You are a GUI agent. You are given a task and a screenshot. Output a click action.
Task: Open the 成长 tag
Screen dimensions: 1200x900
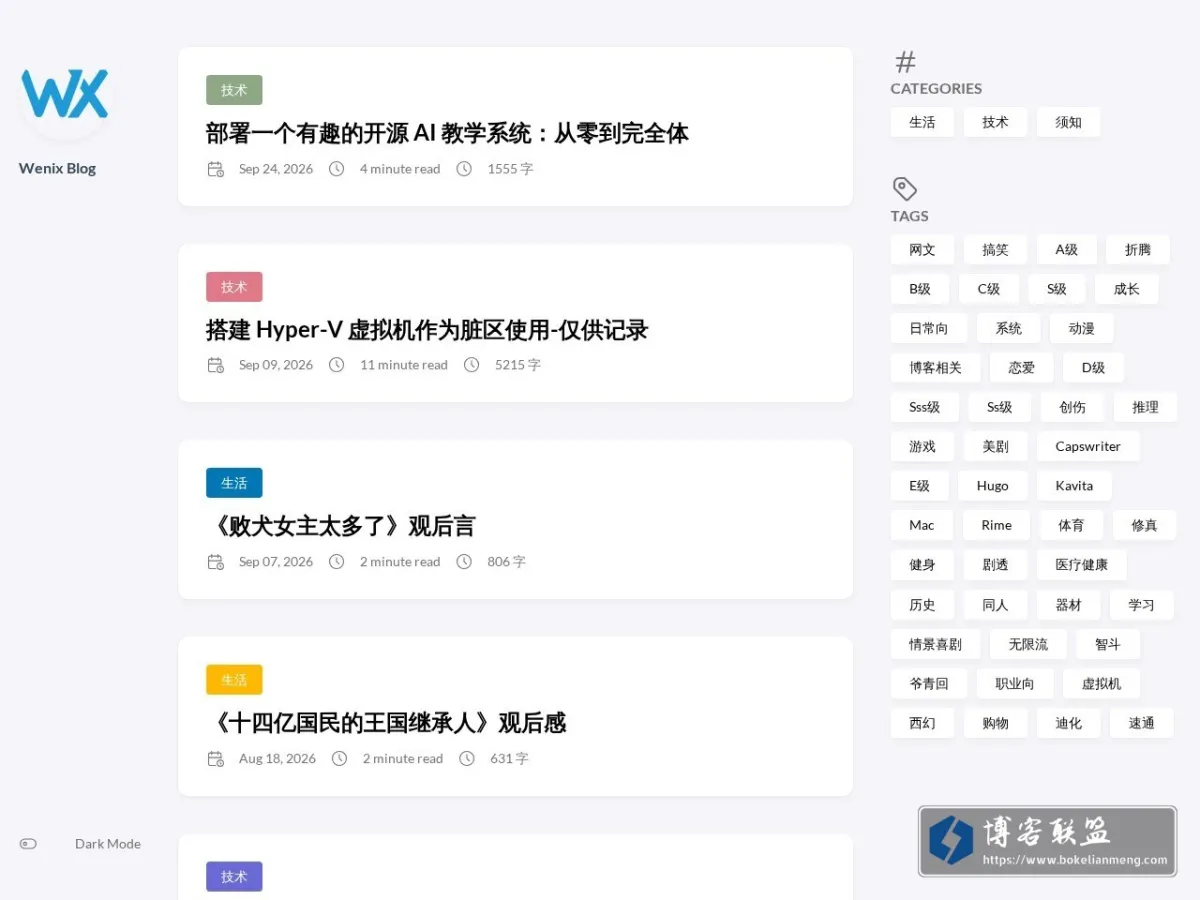[1127, 289]
